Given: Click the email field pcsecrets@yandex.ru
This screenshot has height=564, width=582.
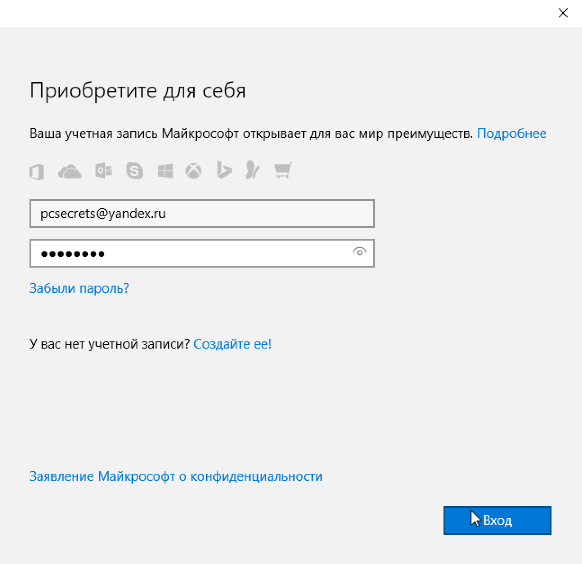Looking at the screenshot, I should (202, 213).
